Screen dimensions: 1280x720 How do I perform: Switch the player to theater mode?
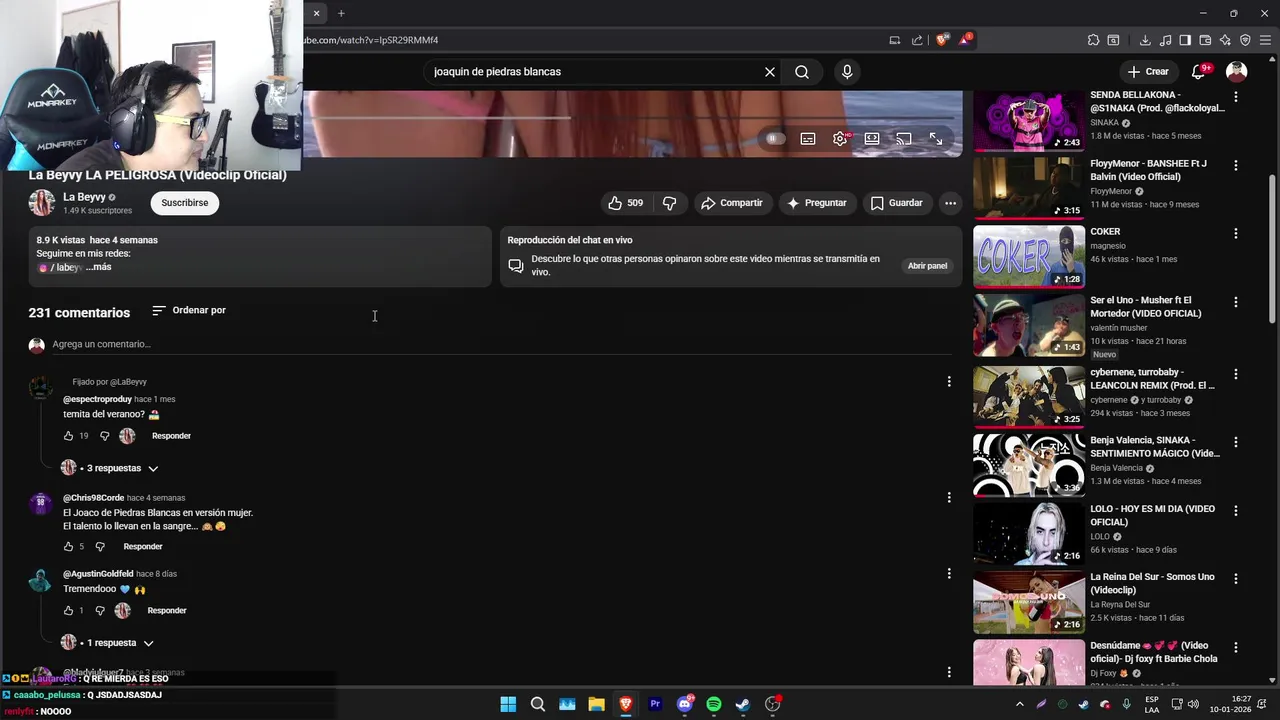click(872, 139)
